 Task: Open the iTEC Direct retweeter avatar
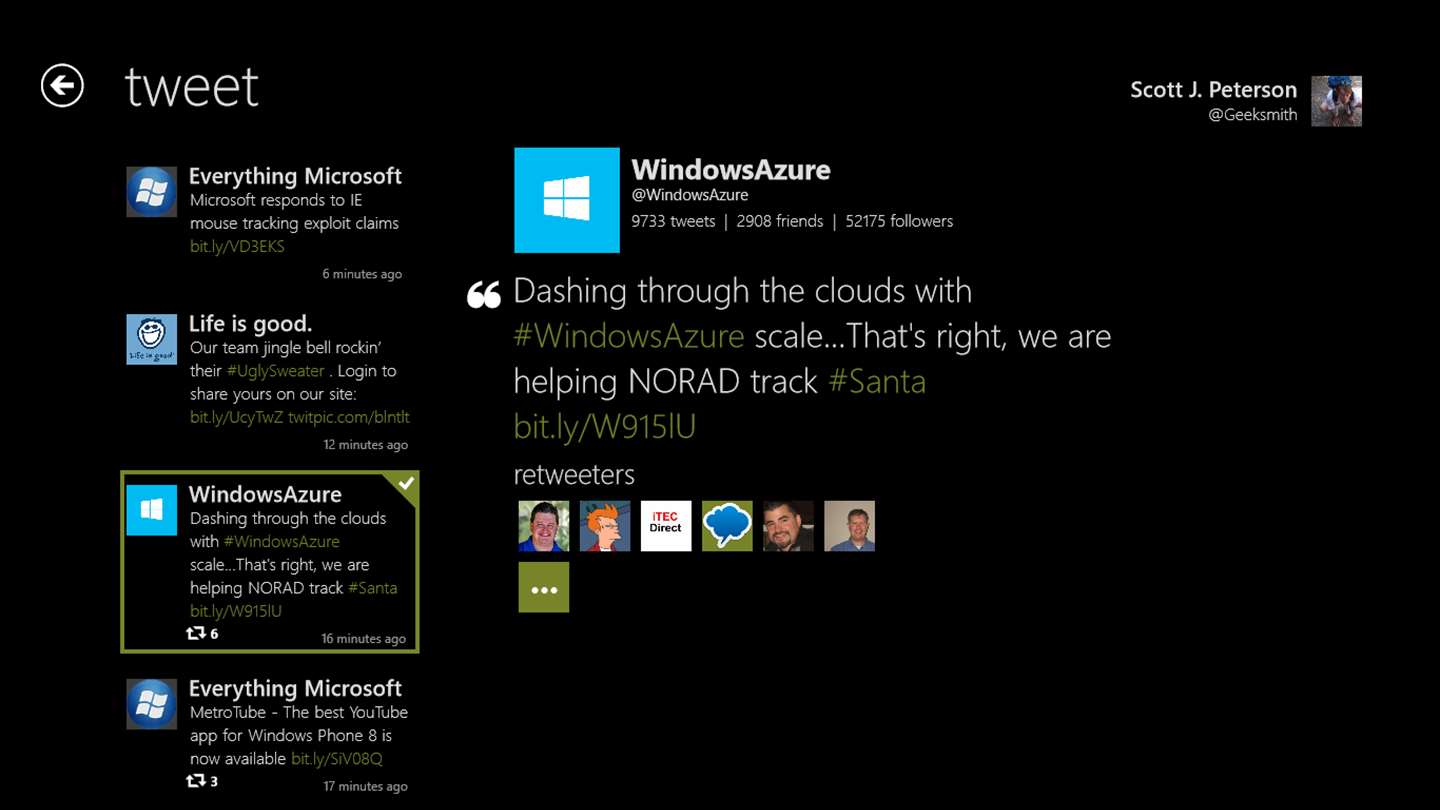tap(666, 526)
